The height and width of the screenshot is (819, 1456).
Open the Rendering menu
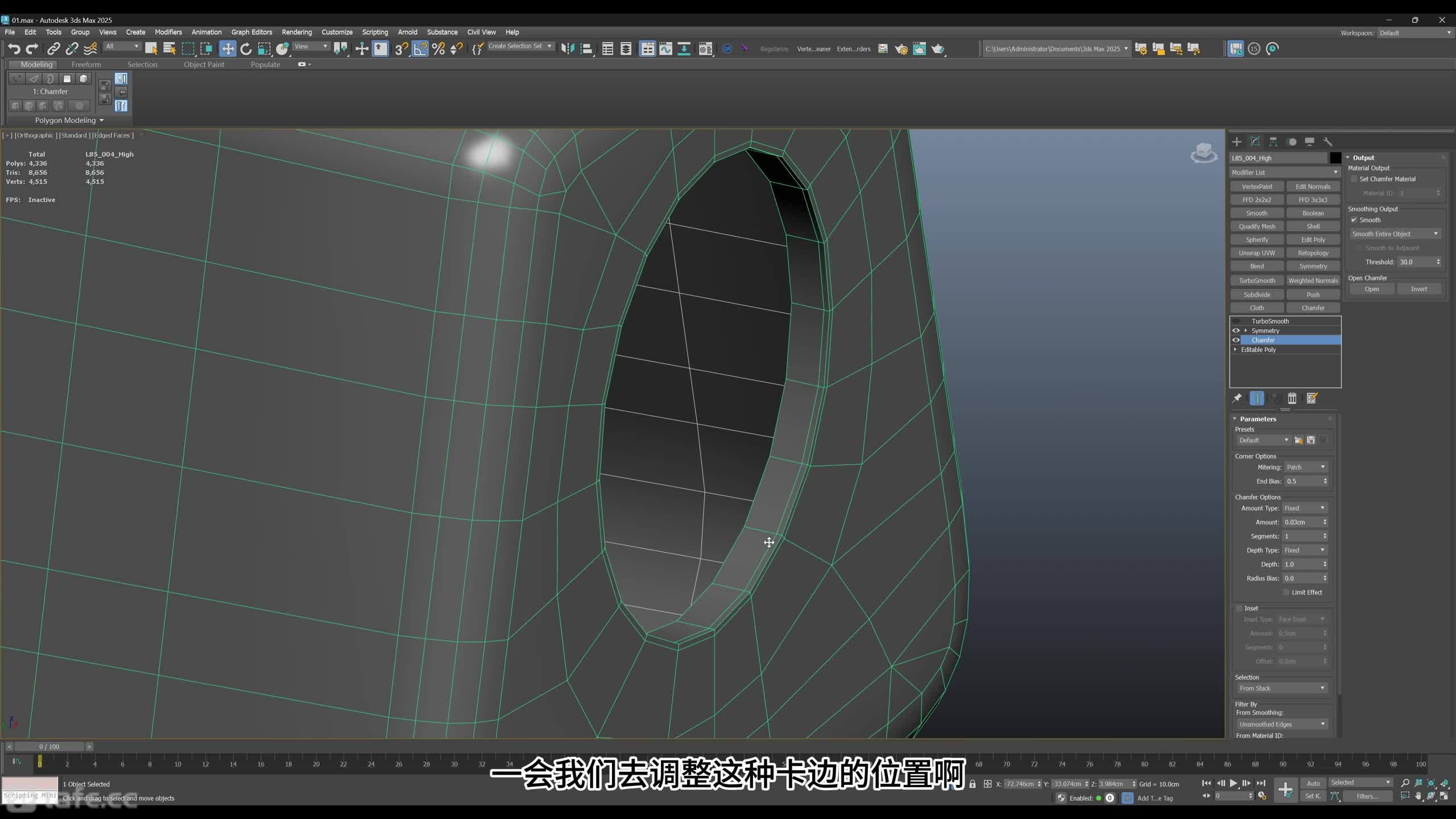pyautogui.click(x=296, y=32)
